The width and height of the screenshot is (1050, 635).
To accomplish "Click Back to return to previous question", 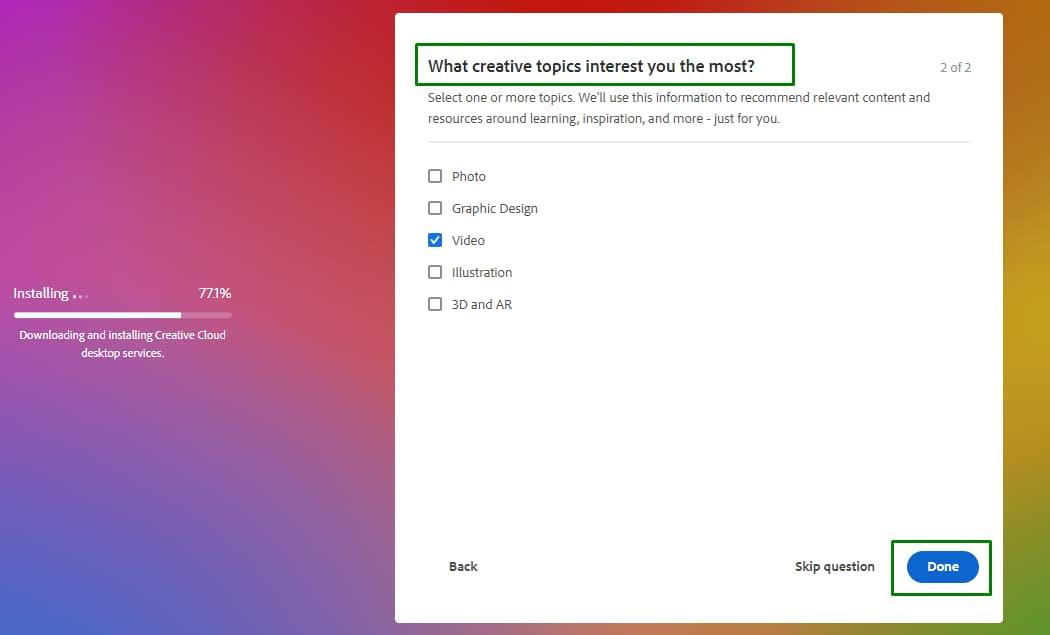I will click(x=462, y=566).
